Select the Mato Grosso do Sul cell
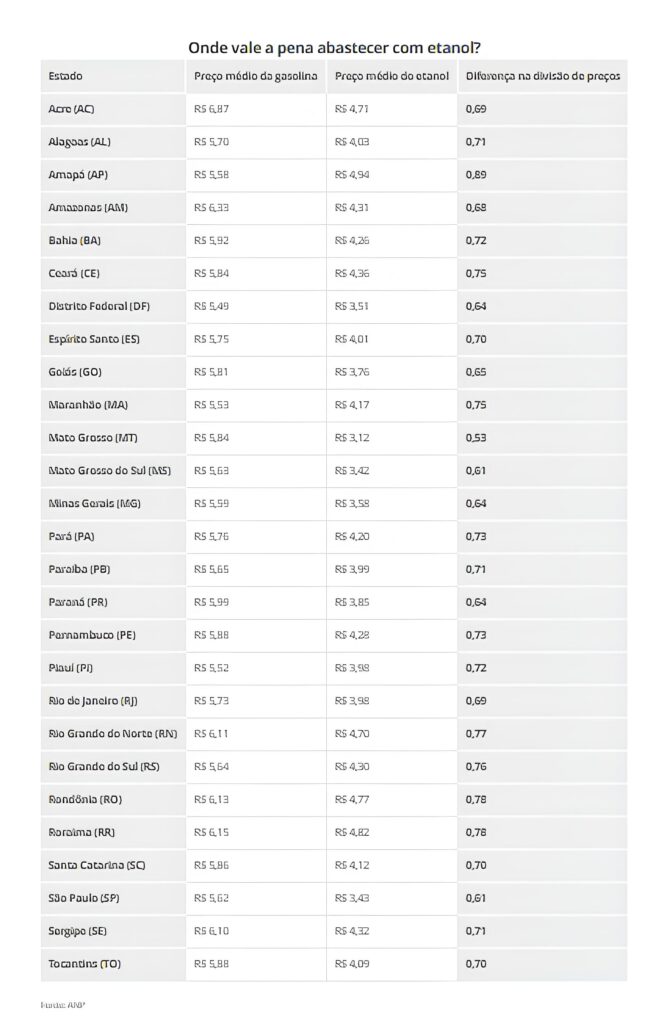This screenshot has width=659, height=1024. [x=109, y=471]
